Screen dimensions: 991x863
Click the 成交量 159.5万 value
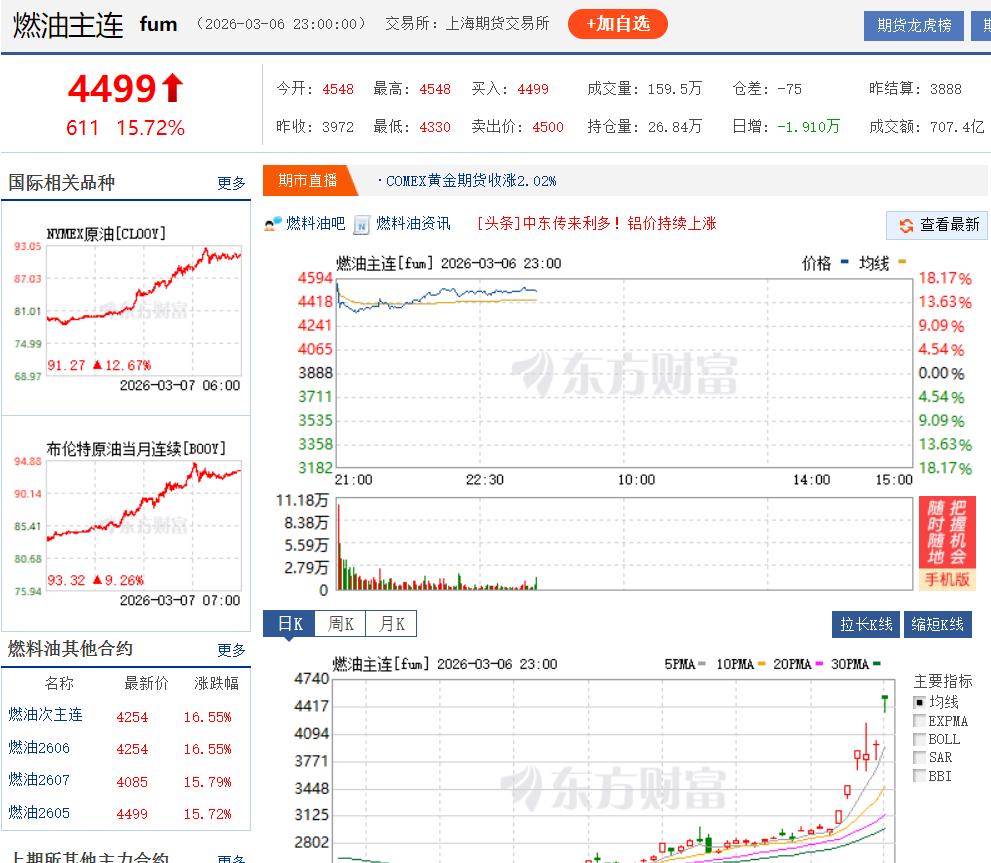tap(674, 89)
